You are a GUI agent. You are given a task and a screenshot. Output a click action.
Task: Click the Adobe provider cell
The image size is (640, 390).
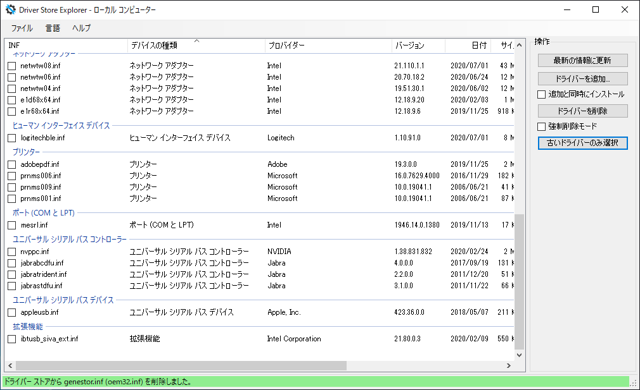tap(278, 164)
